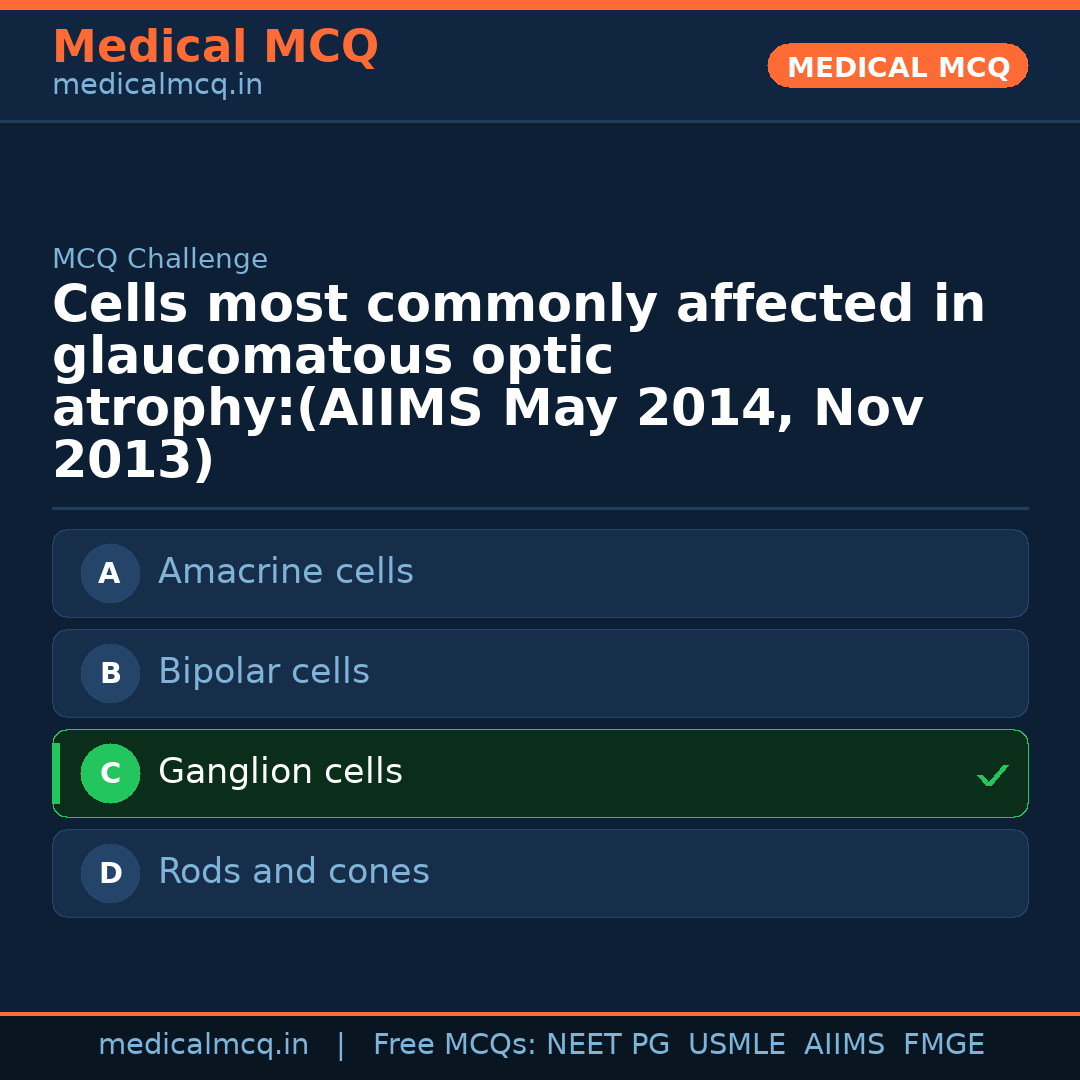Click the Medical MCQ header title
Viewport: 1080px width, 1080px height.
coord(215,47)
